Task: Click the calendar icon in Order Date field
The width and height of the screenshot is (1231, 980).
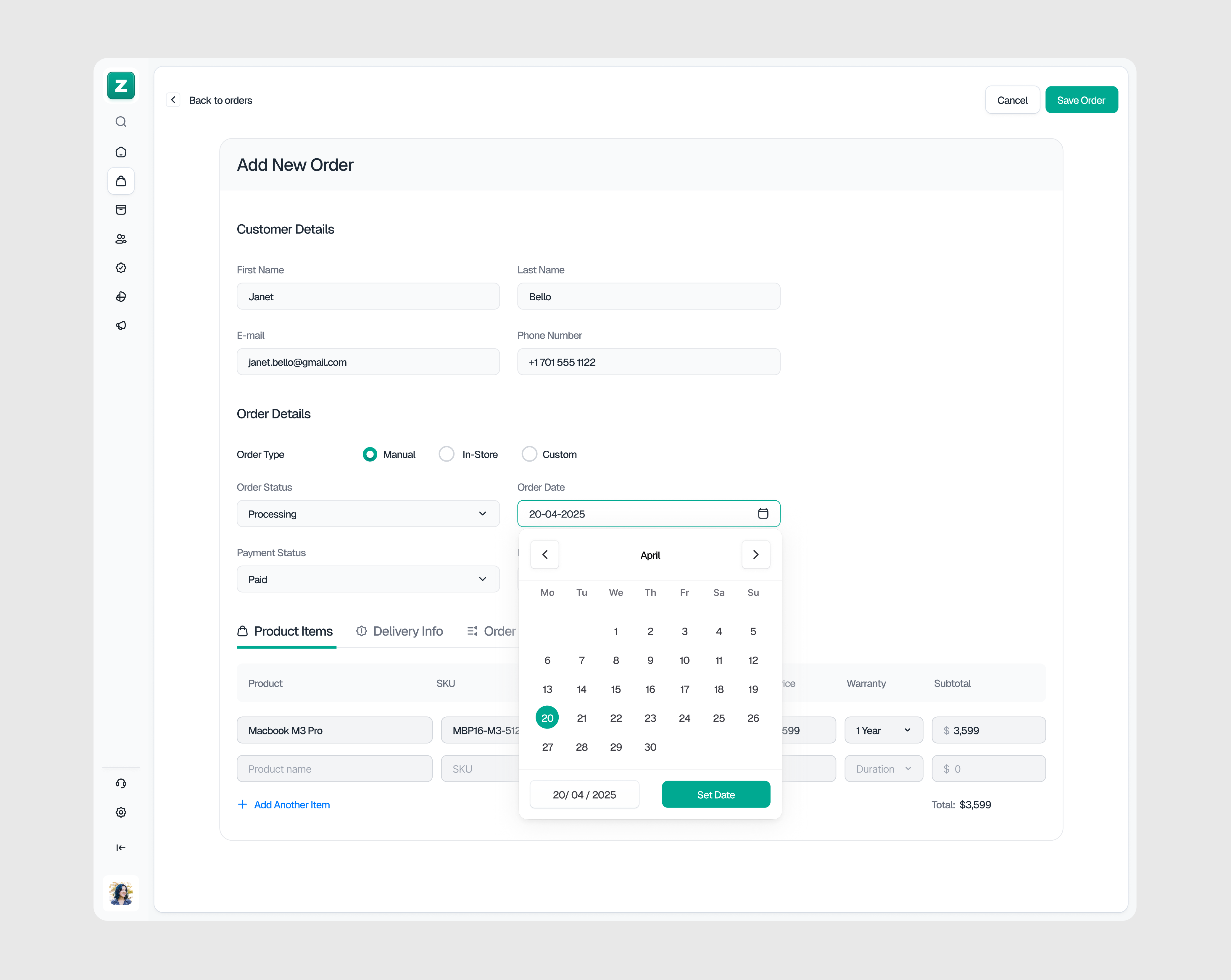Action: coord(763,513)
